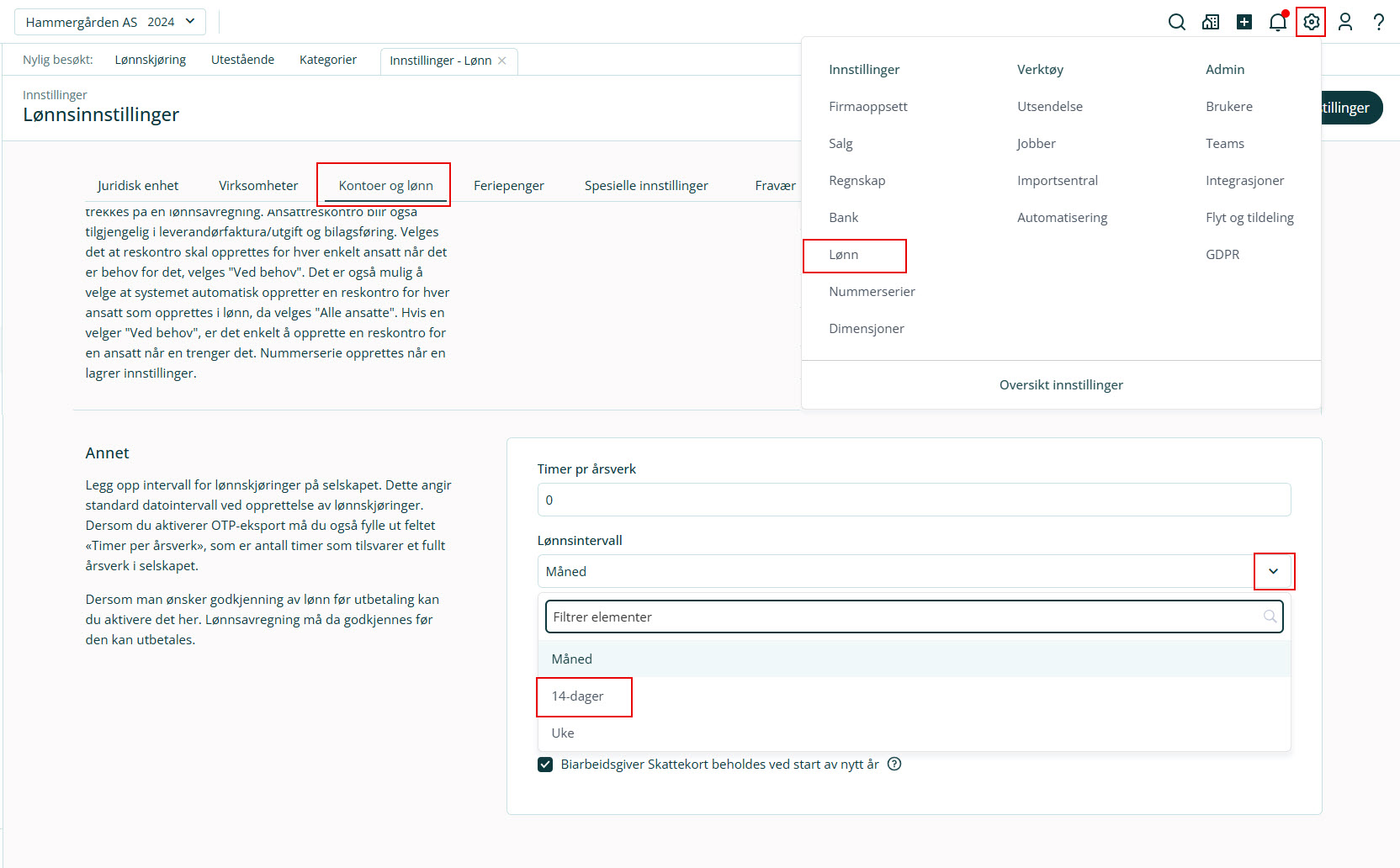
Task: Switch to Virksomheter tab
Action: click(258, 185)
